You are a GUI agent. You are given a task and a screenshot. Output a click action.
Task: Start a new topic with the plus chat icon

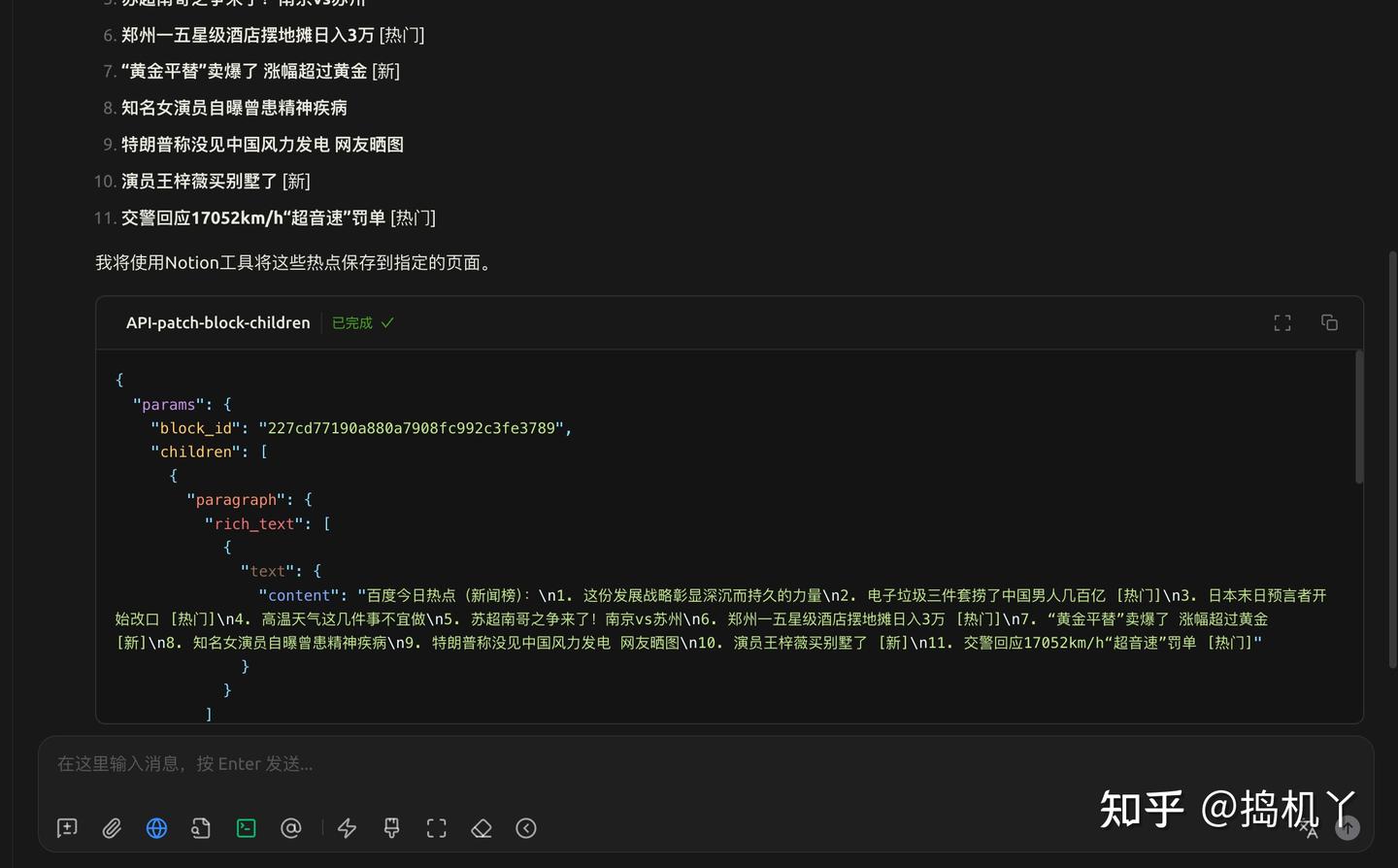(x=67, y=828)
